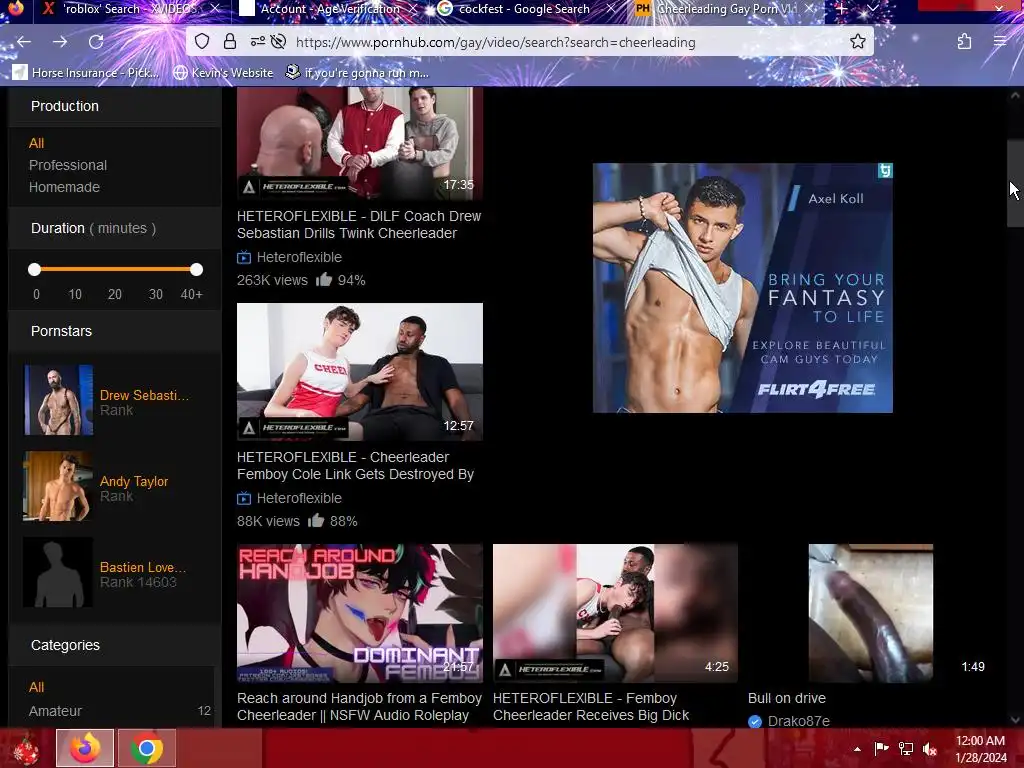Open the Andy Taylor performer link

[134, 481]
